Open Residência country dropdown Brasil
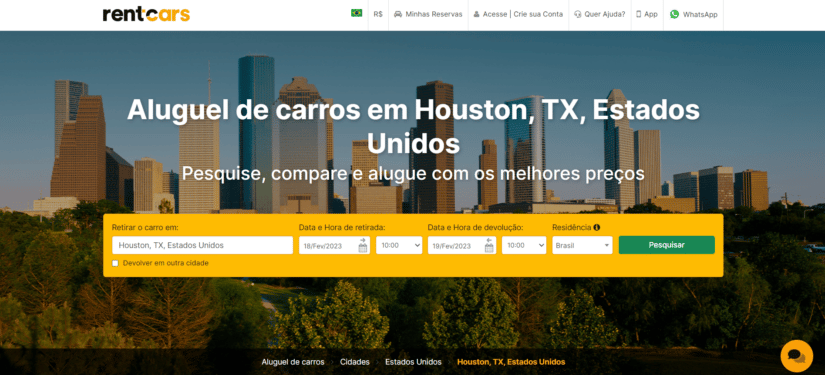This screenshot has width=825, height=375. [x=582, y=245]
